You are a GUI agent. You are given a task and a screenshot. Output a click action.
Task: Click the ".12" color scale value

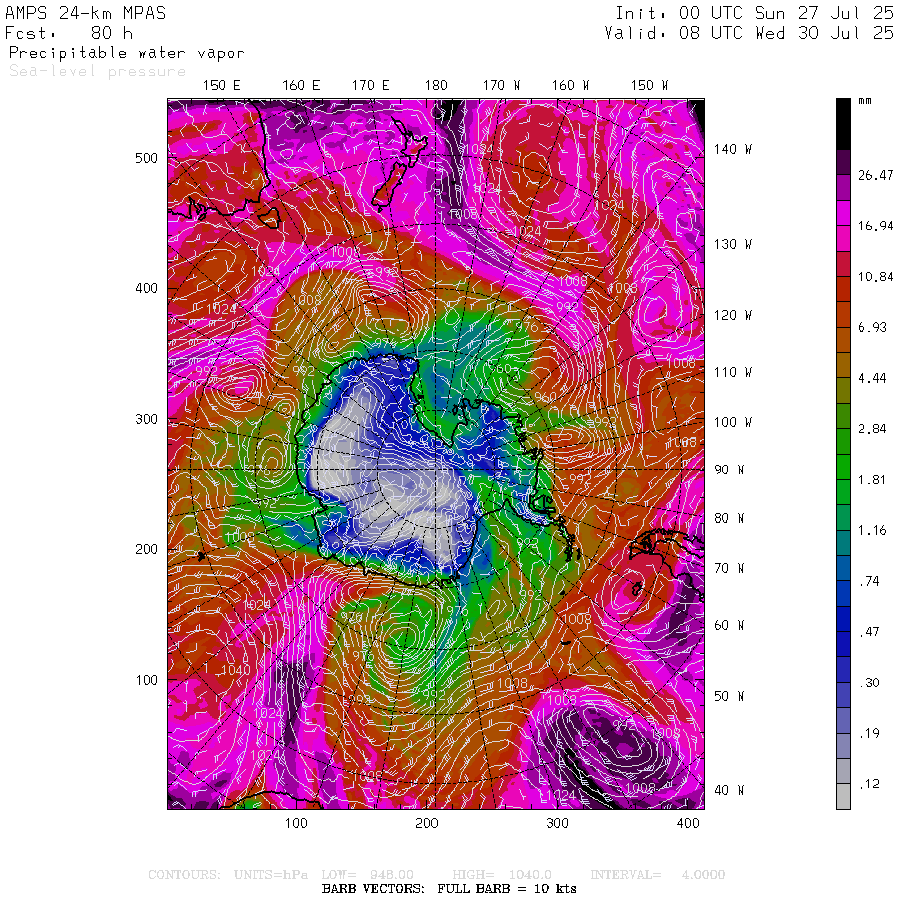point(869,784)
